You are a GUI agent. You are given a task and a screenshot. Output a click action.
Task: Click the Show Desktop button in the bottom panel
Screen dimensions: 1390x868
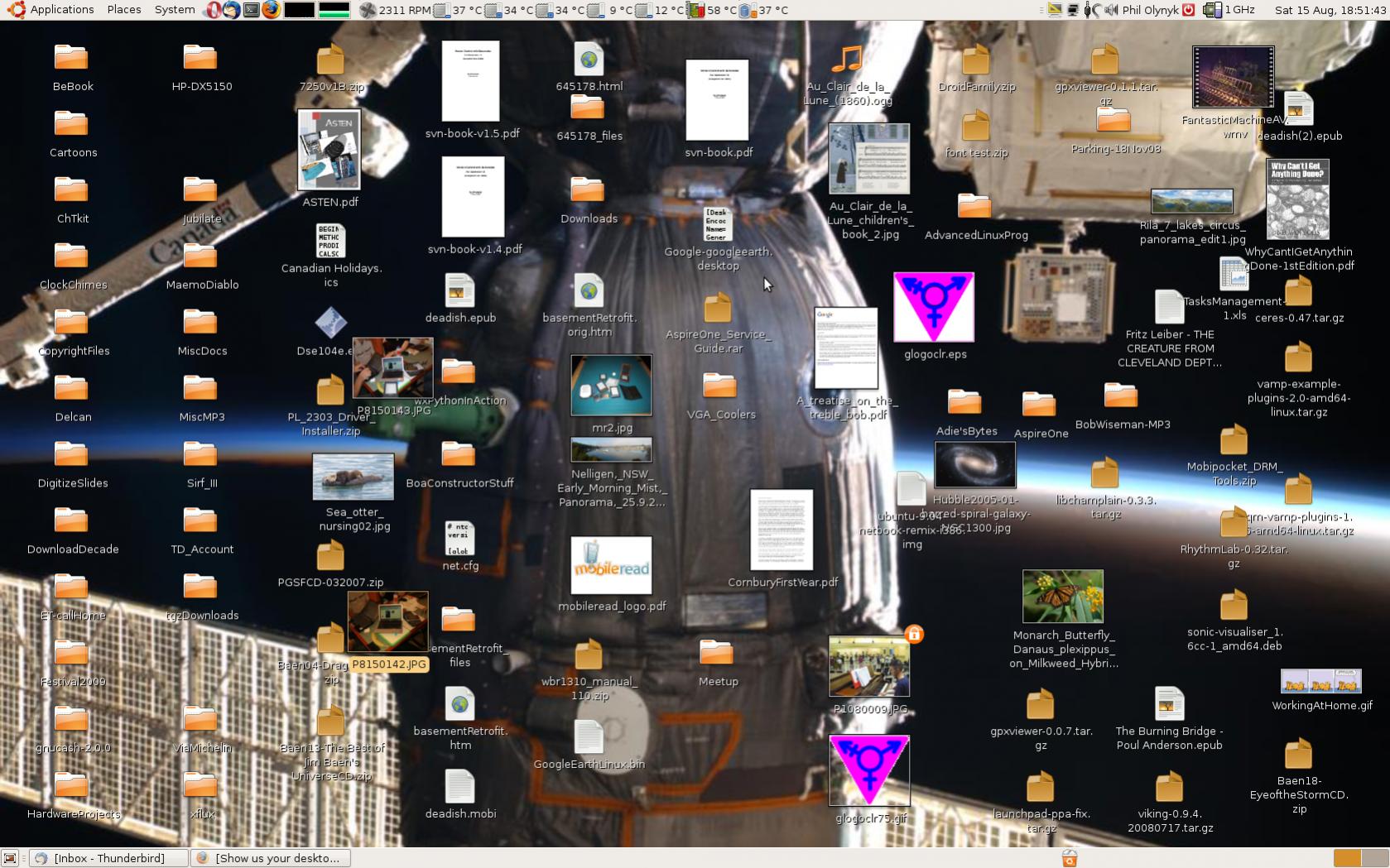(10, 858)
